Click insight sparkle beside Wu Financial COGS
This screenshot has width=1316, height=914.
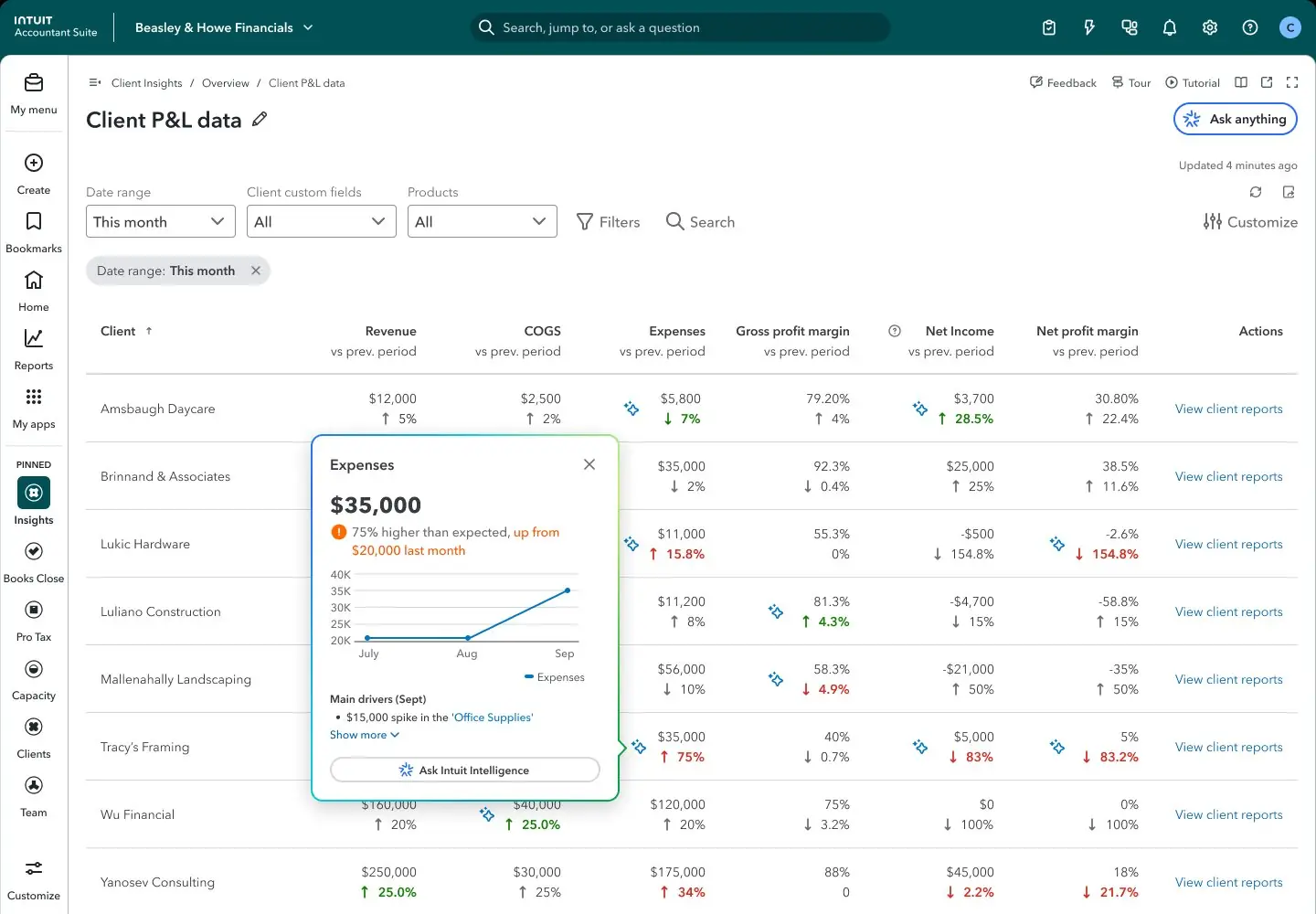487,814
